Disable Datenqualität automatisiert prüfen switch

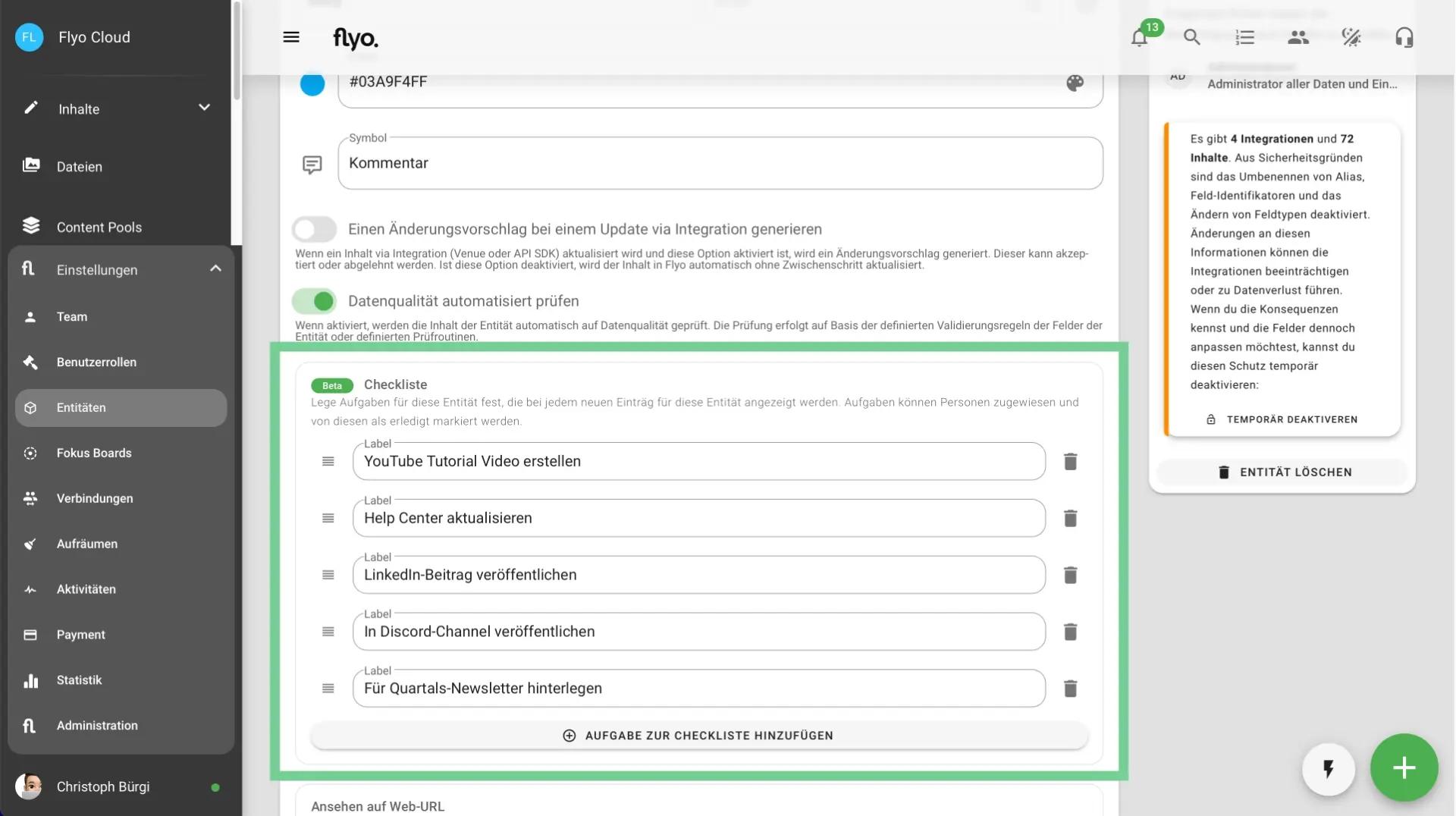[315, 301]
